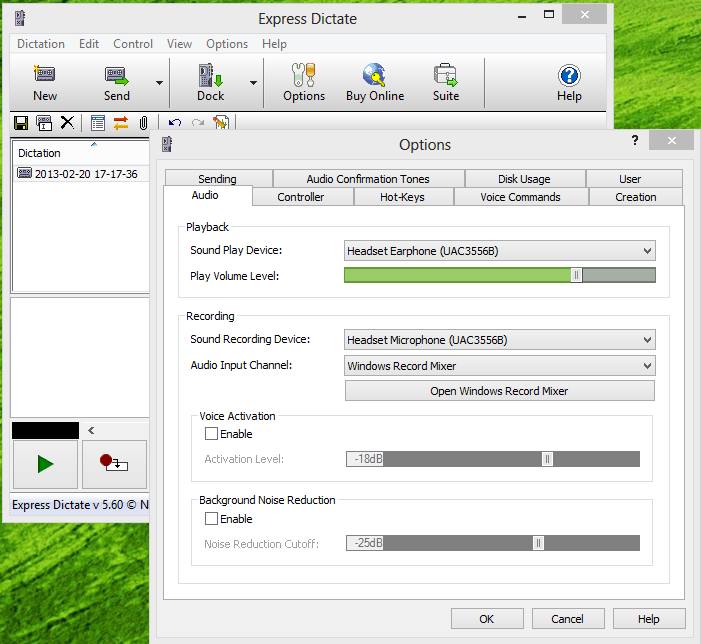The height and width of the screenshot is (644, 701).
Task: Click the question mark help icon in Options
Action: (635, 140)
